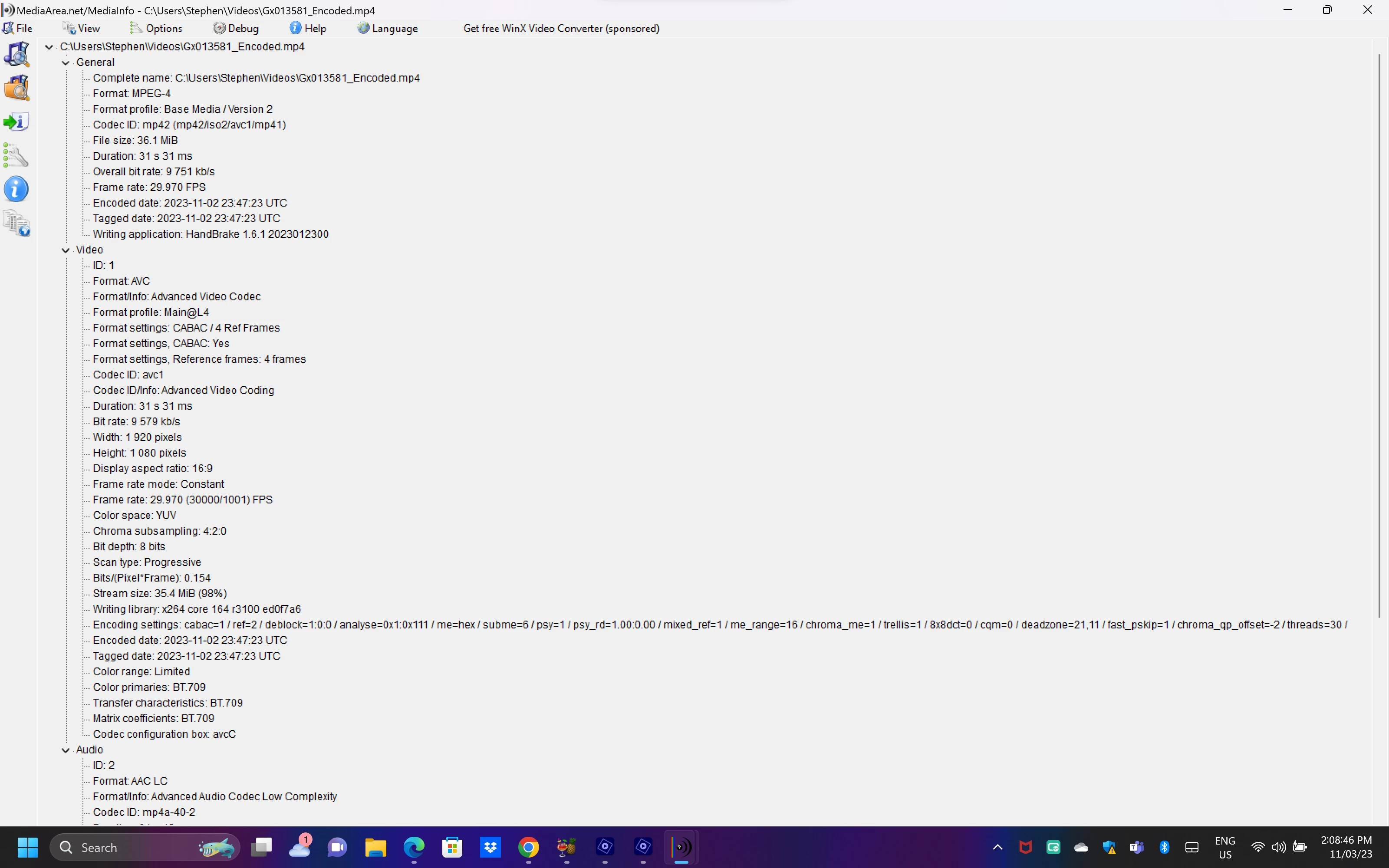Screen dimensions: 1389x868
Task: Open the Dropbox taskbar icon
Action: click(x=490, y=847)
